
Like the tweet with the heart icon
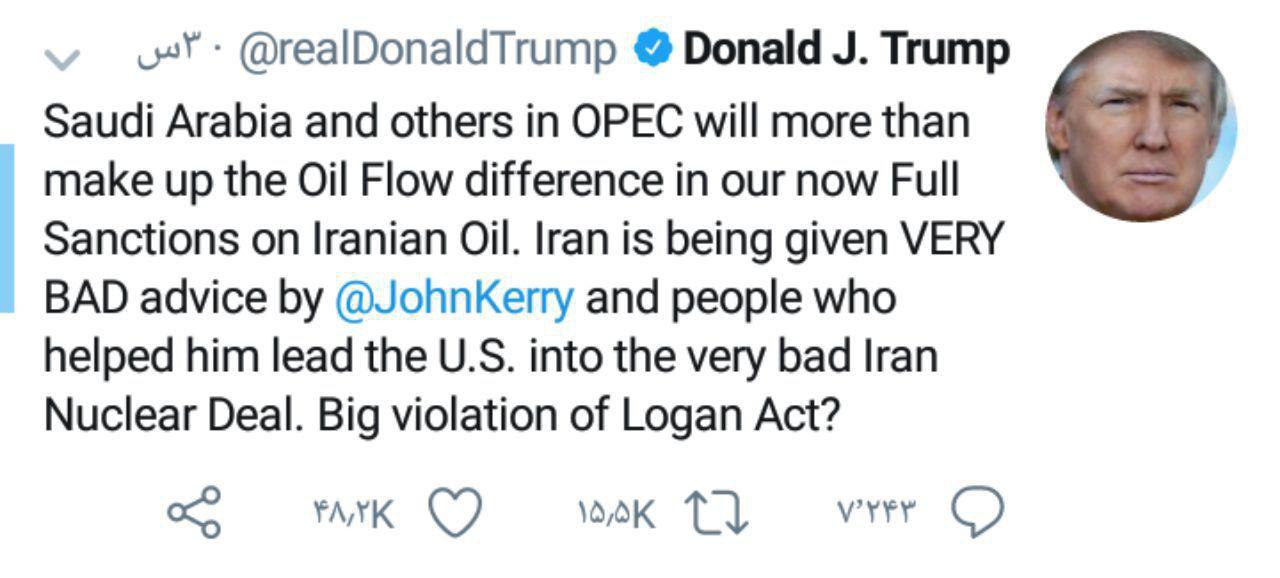(x=456, y=513)
